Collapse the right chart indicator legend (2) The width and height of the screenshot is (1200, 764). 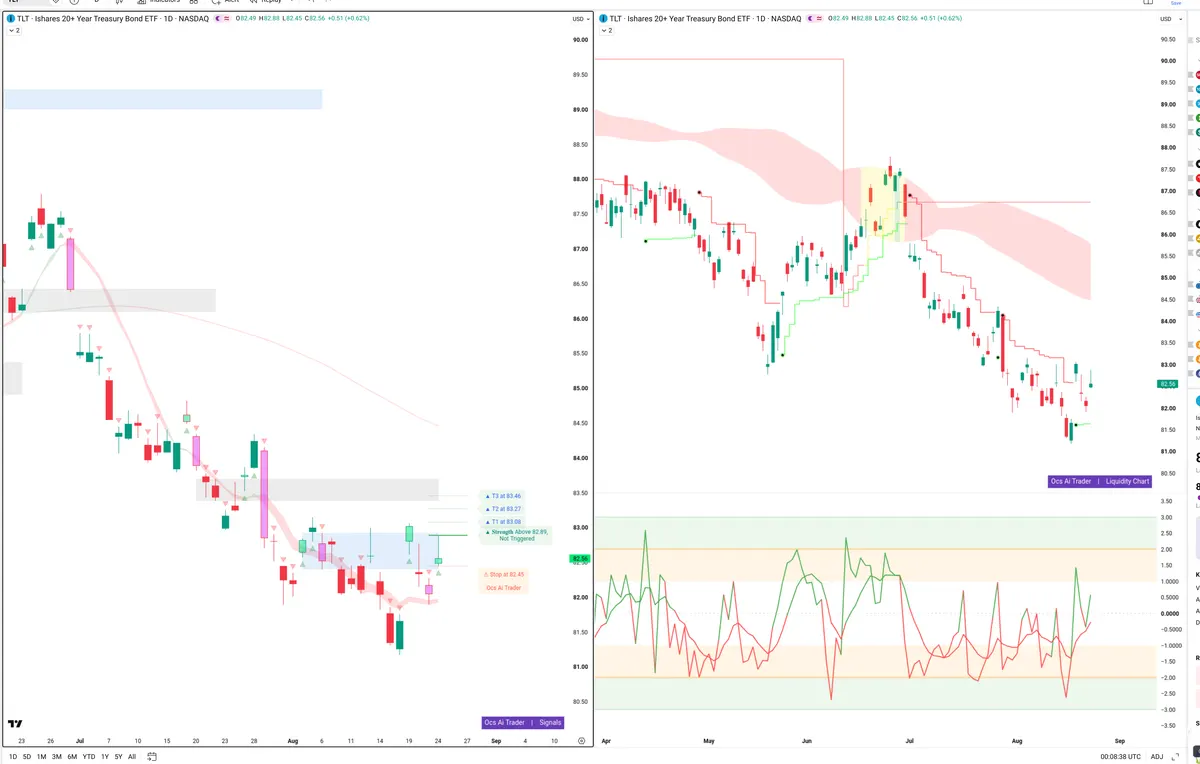coord(606,31)
